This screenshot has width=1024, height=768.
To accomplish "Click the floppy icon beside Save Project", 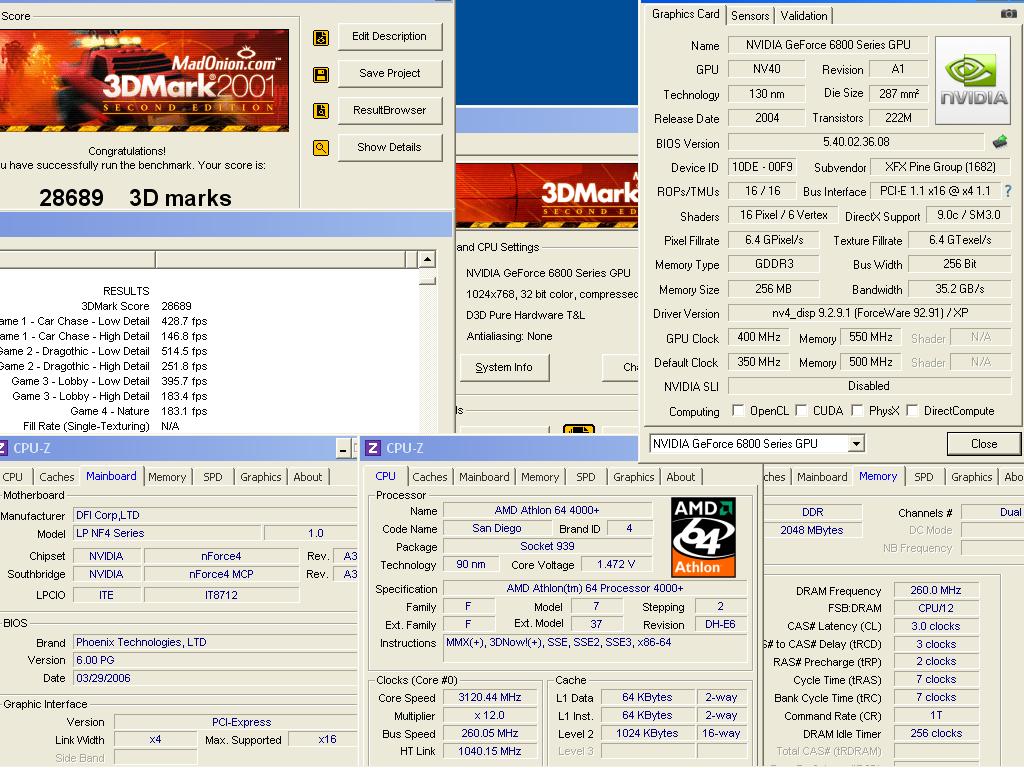I will click(321, 74).
